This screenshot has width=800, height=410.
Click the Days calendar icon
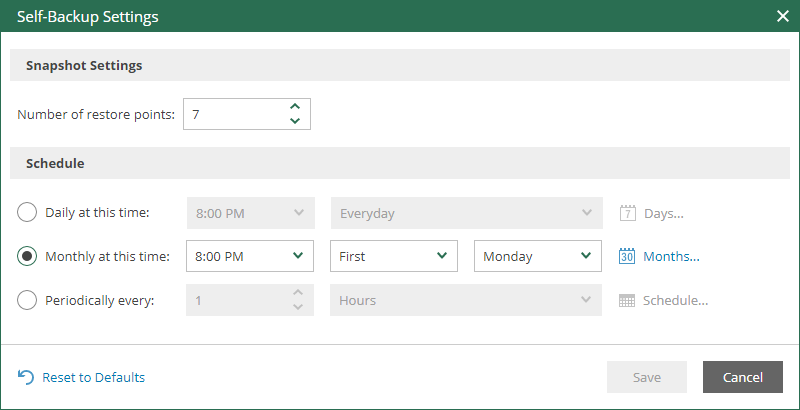(628, 213)
